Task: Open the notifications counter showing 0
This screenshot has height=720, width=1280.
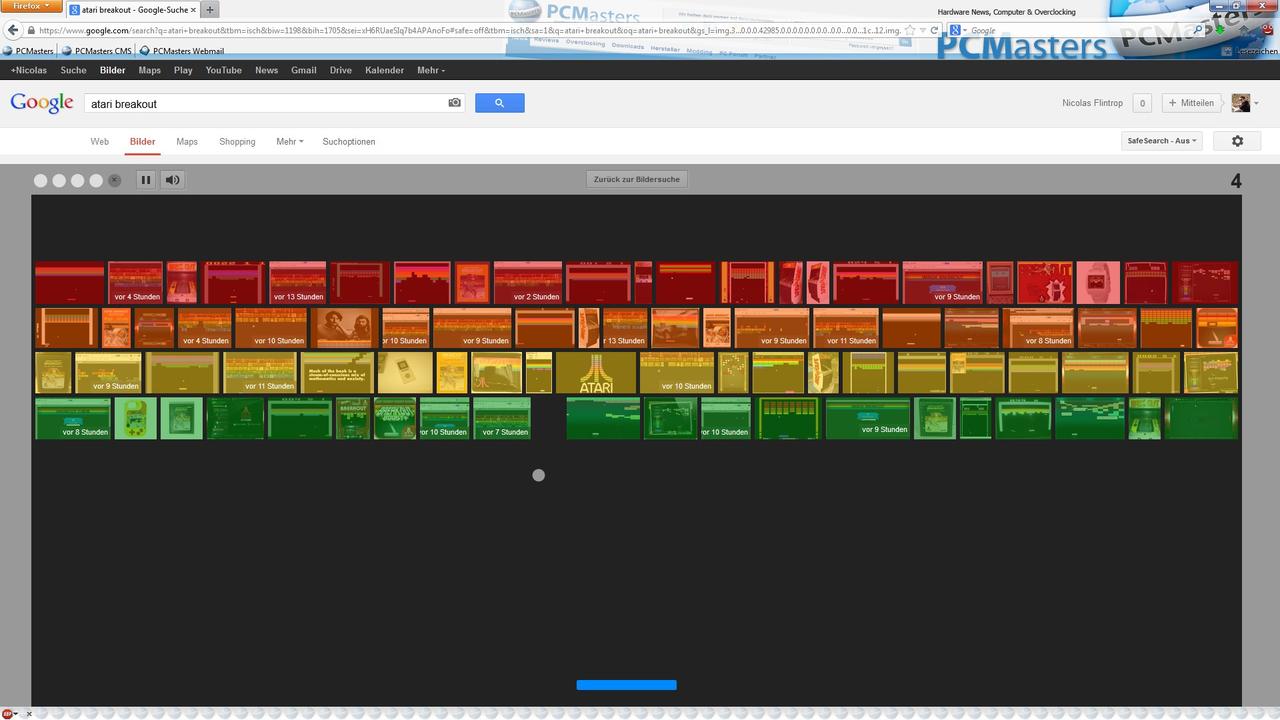Action: point(1142,103)
